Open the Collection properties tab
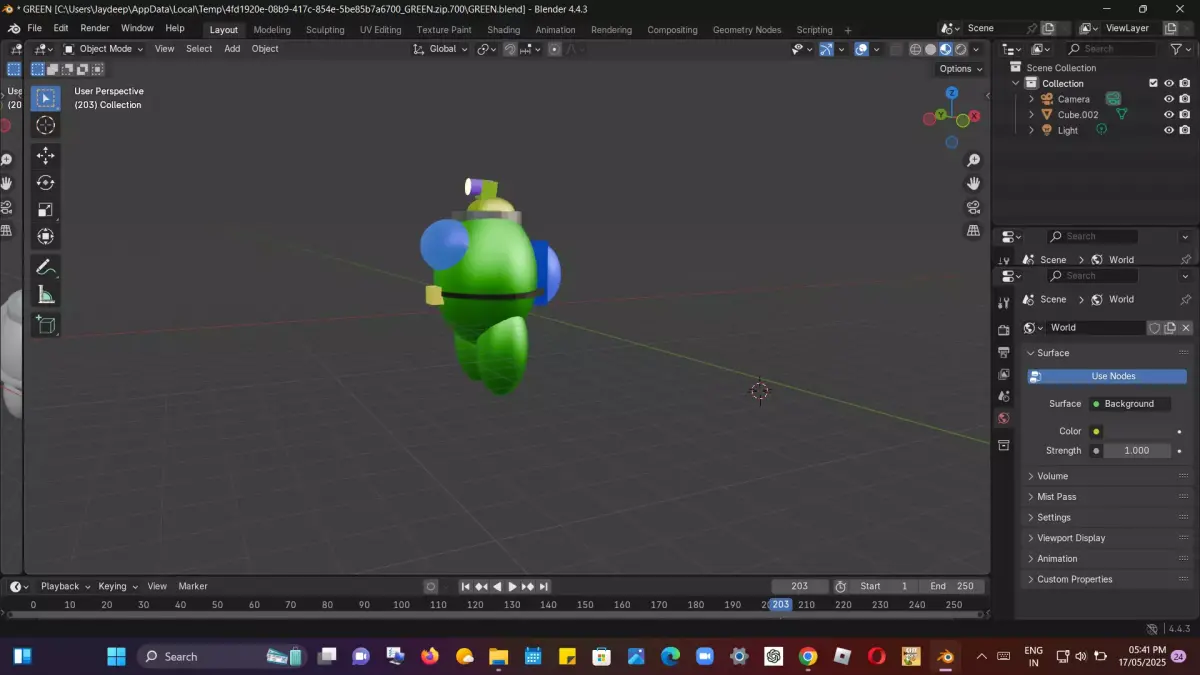 (1004, 445)
